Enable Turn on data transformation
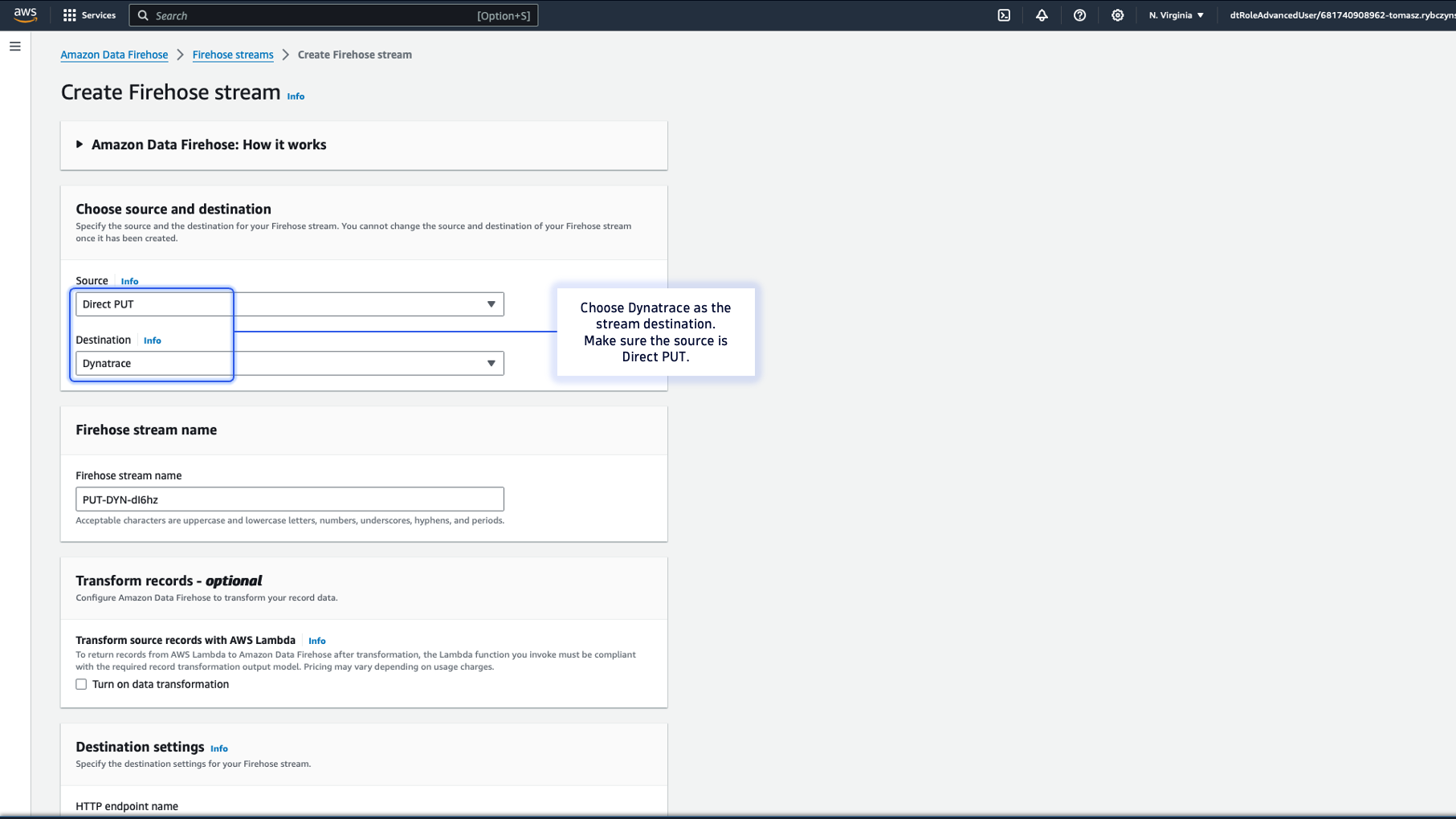1456x819 pixels. tap(81, 683)
